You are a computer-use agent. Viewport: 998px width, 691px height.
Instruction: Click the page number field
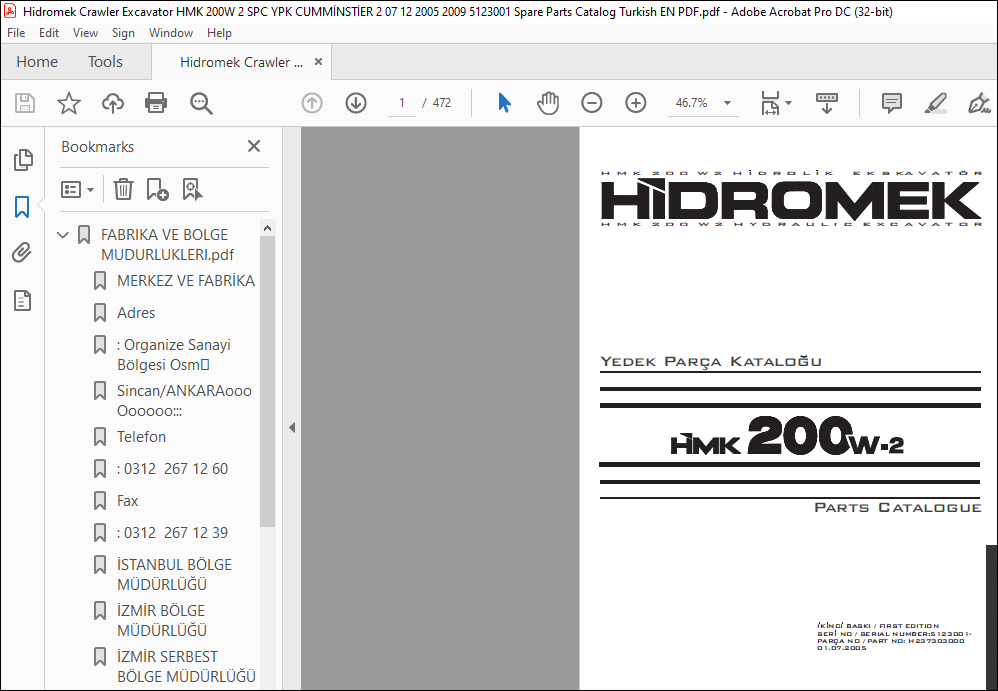(402, 103)
